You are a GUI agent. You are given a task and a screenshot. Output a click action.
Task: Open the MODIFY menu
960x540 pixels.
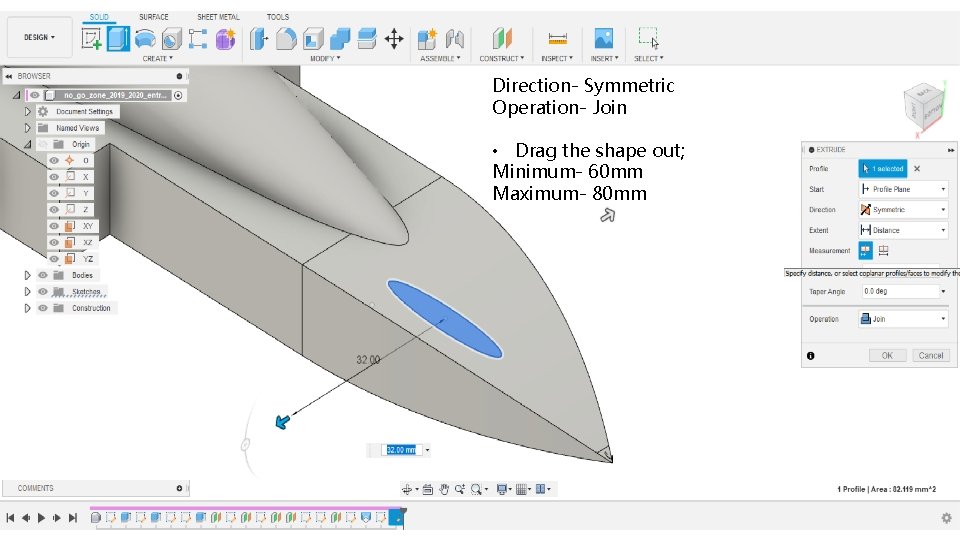(325, 59)
